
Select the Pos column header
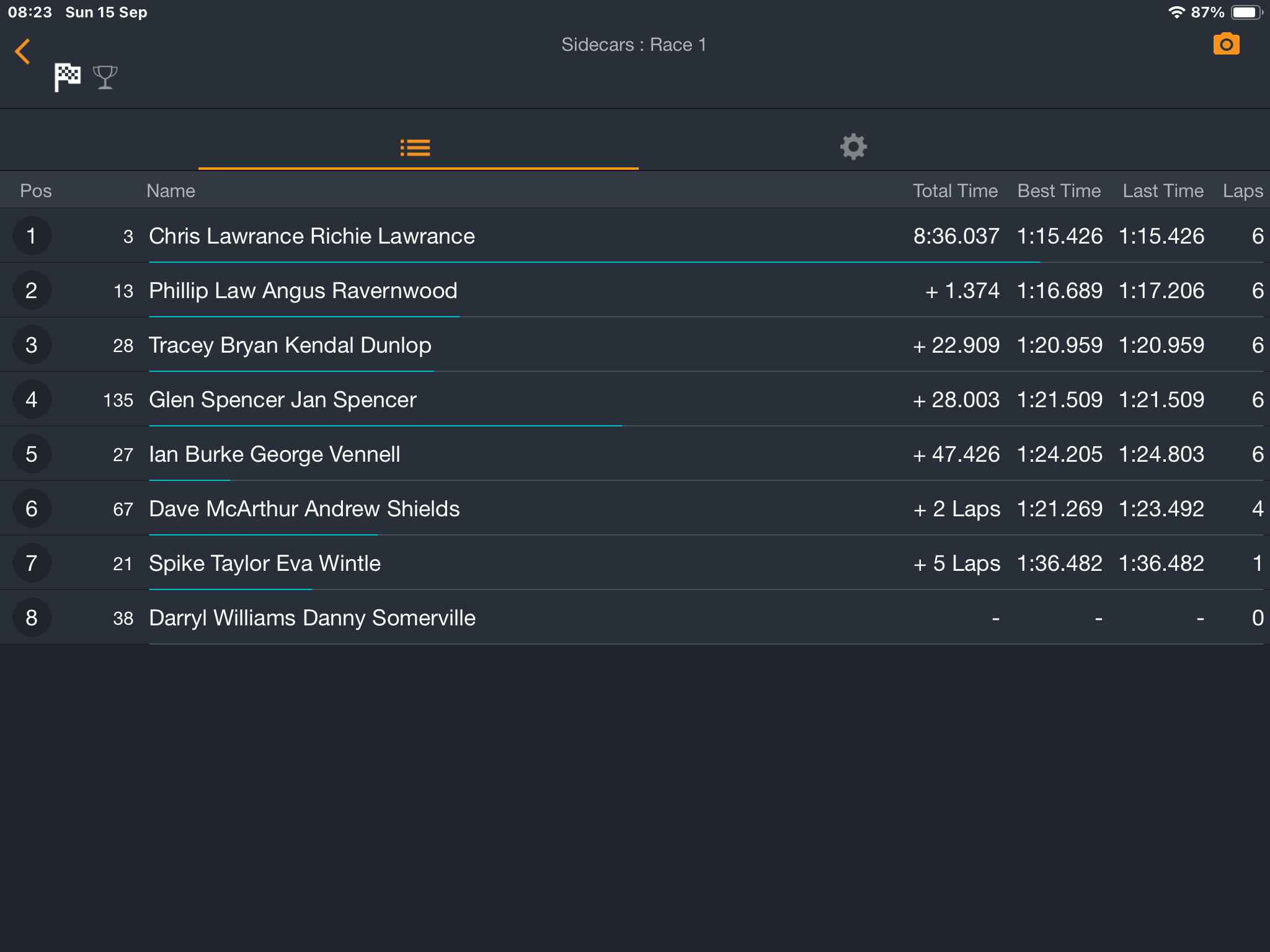tap(36, 191)
